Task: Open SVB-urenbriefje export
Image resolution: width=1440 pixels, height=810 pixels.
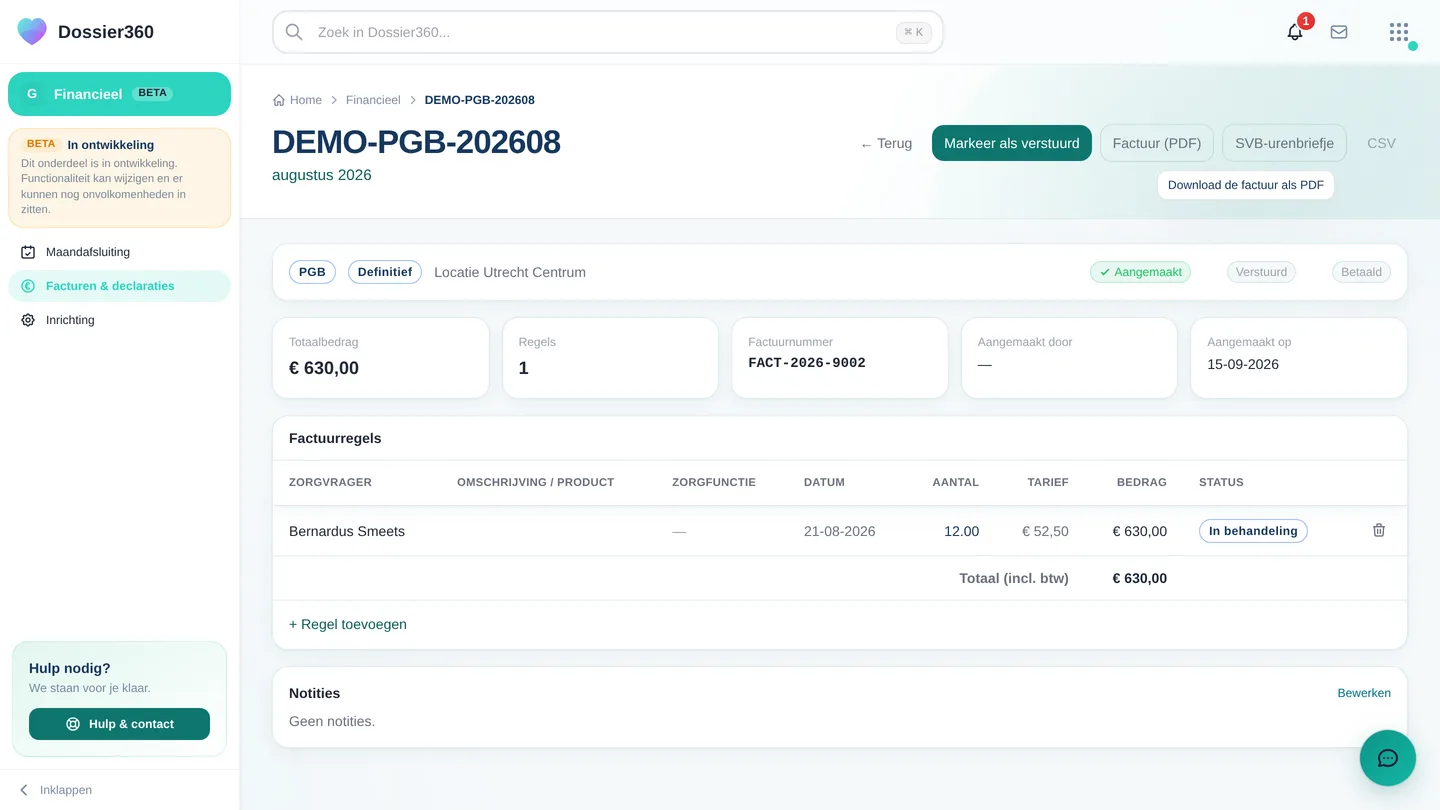Action: [1284, 143]
